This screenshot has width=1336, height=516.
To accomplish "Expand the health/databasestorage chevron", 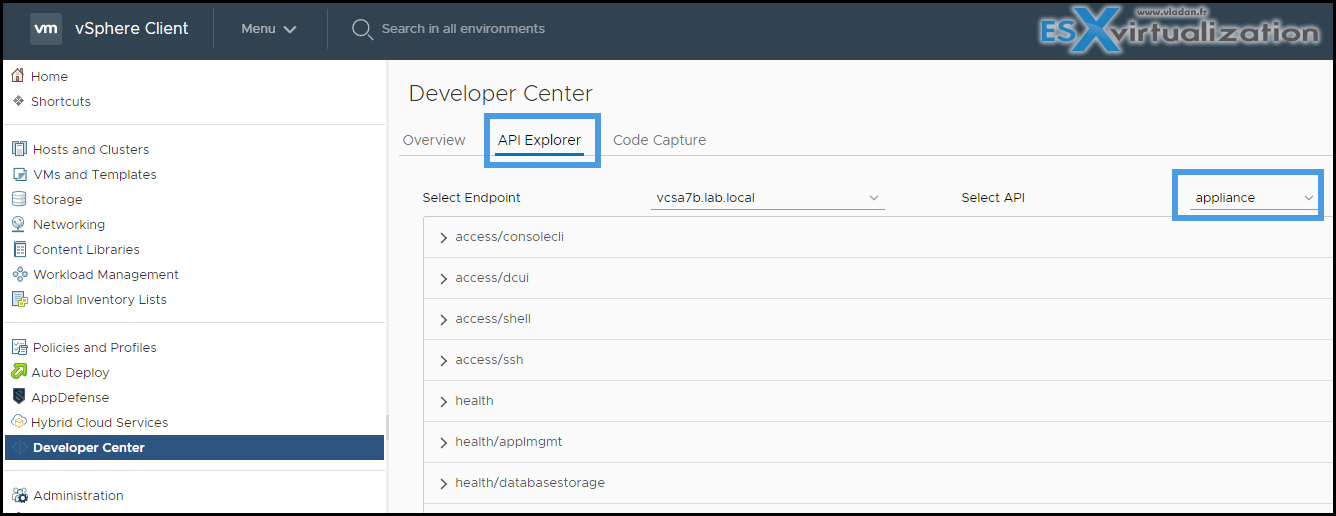I will click(x=443, y=483).
